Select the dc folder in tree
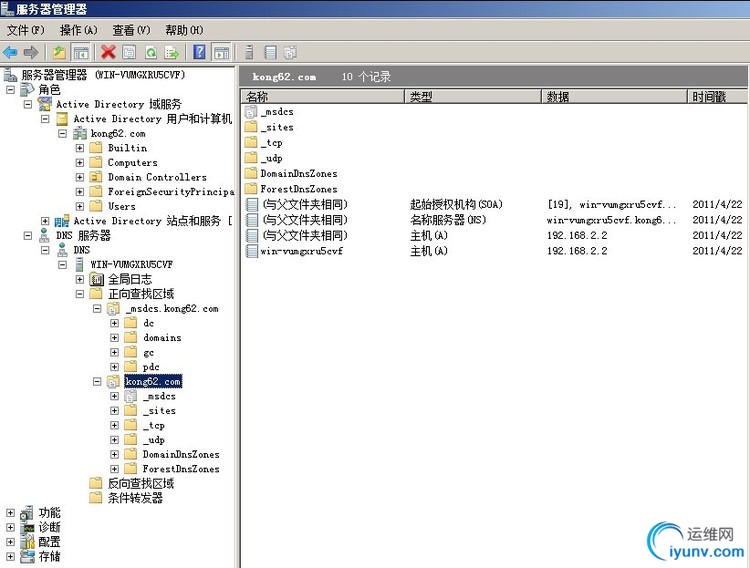 [x=149, y=323]
